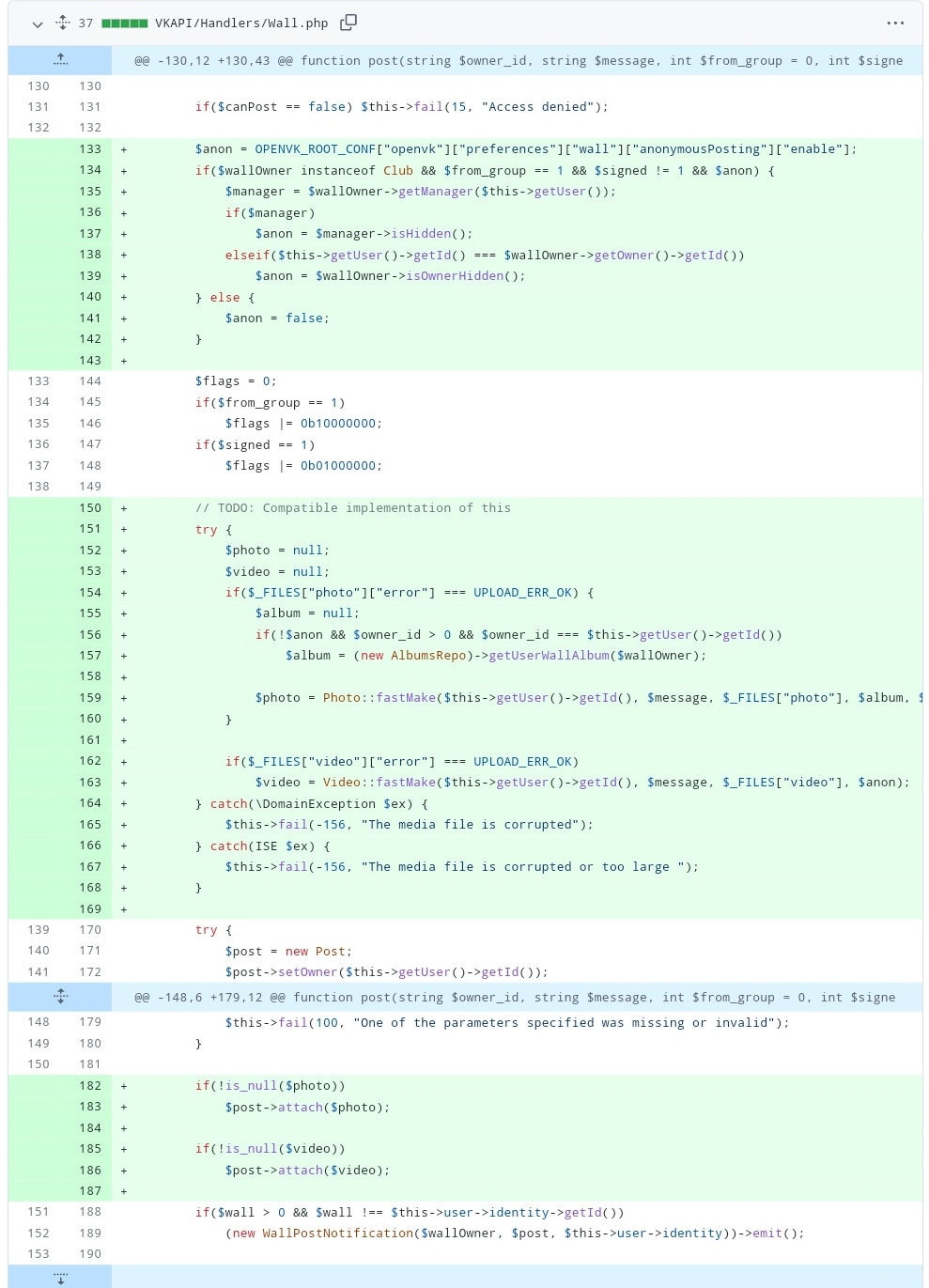Screen dimensions: 929x1288
Task: Expand hidden lines between 172 and 179
Action: (60, 997)
